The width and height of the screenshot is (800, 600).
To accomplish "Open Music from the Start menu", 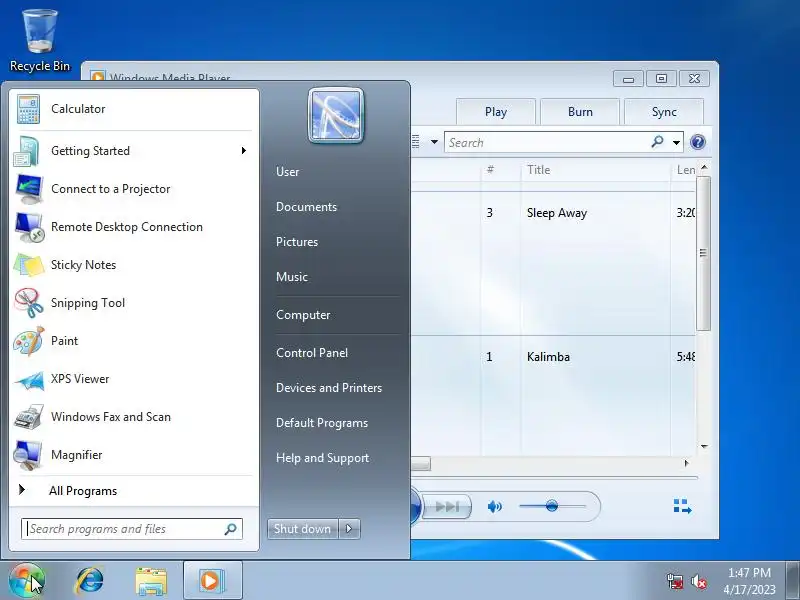I will tap(292, 277).
